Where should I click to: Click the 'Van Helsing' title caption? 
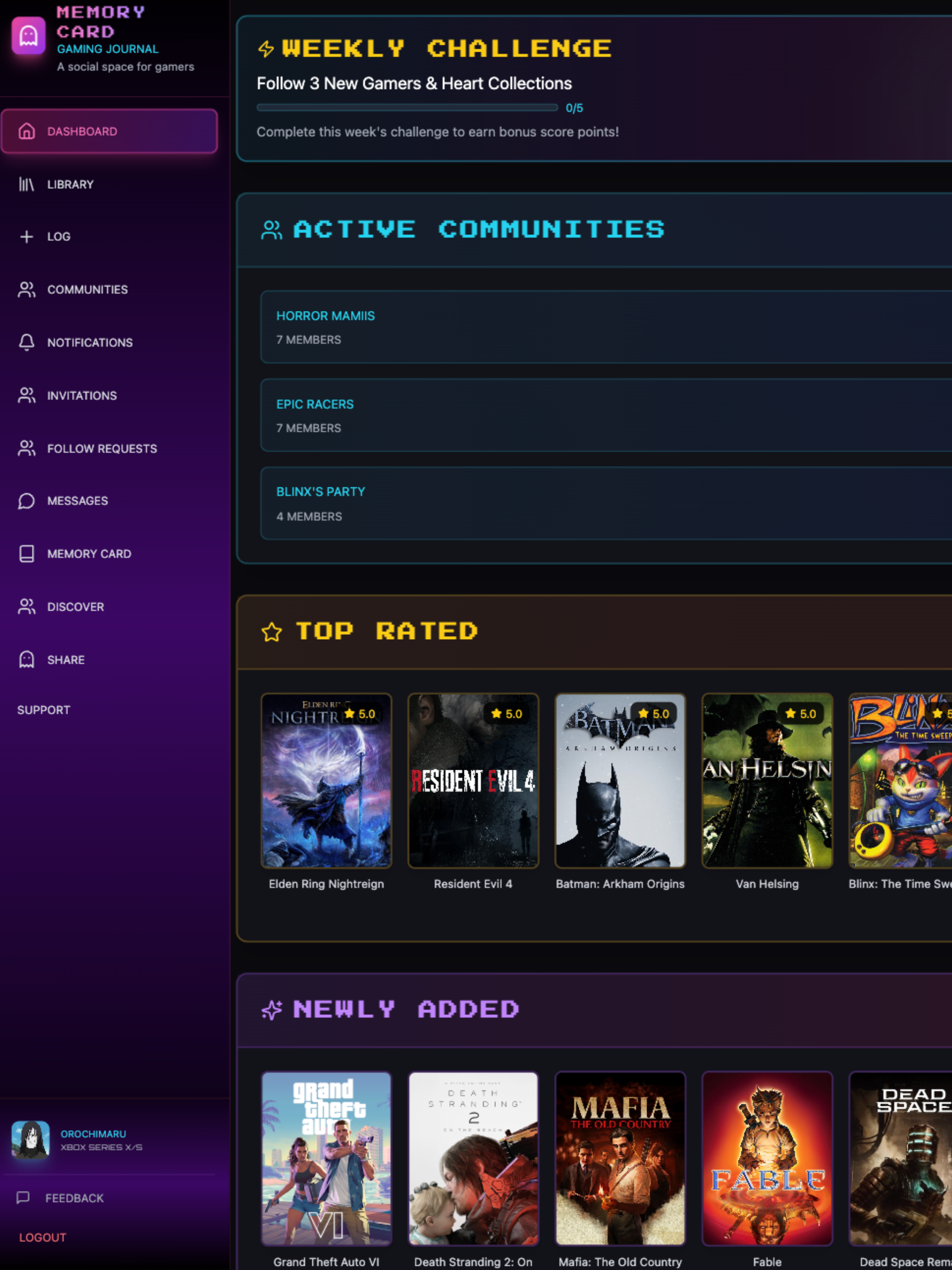(767, 884)
